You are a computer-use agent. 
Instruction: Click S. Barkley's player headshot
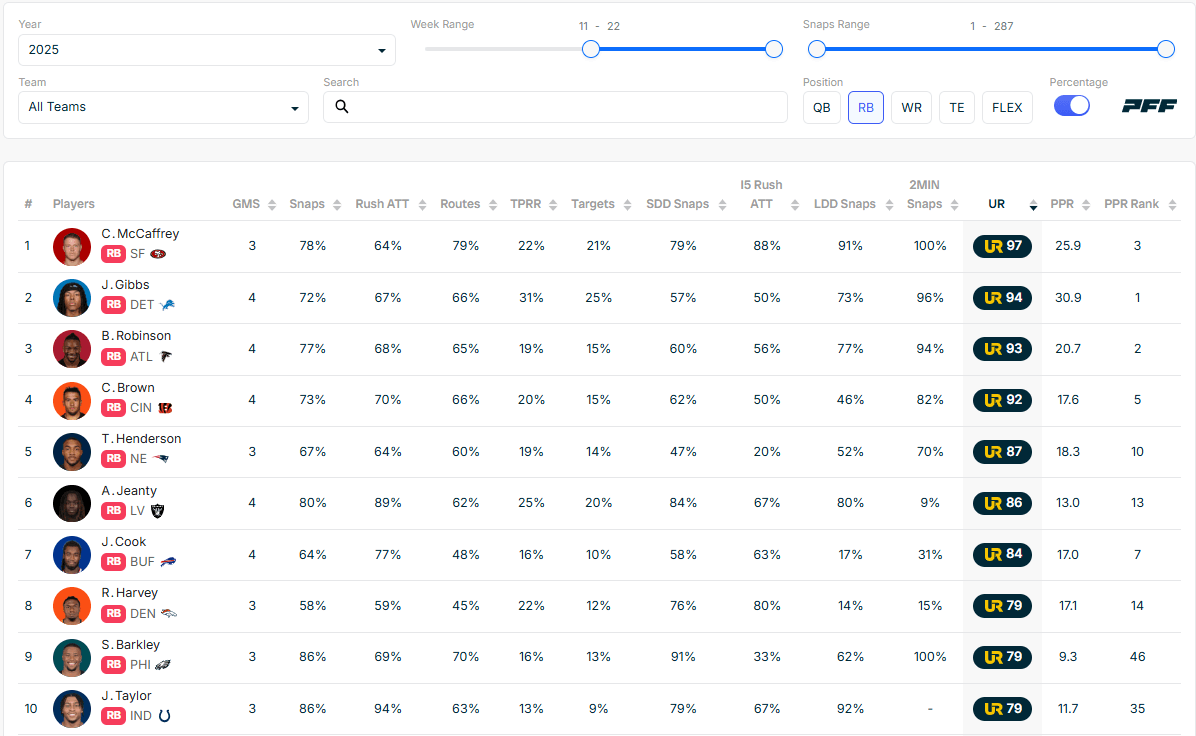(72, 658)
